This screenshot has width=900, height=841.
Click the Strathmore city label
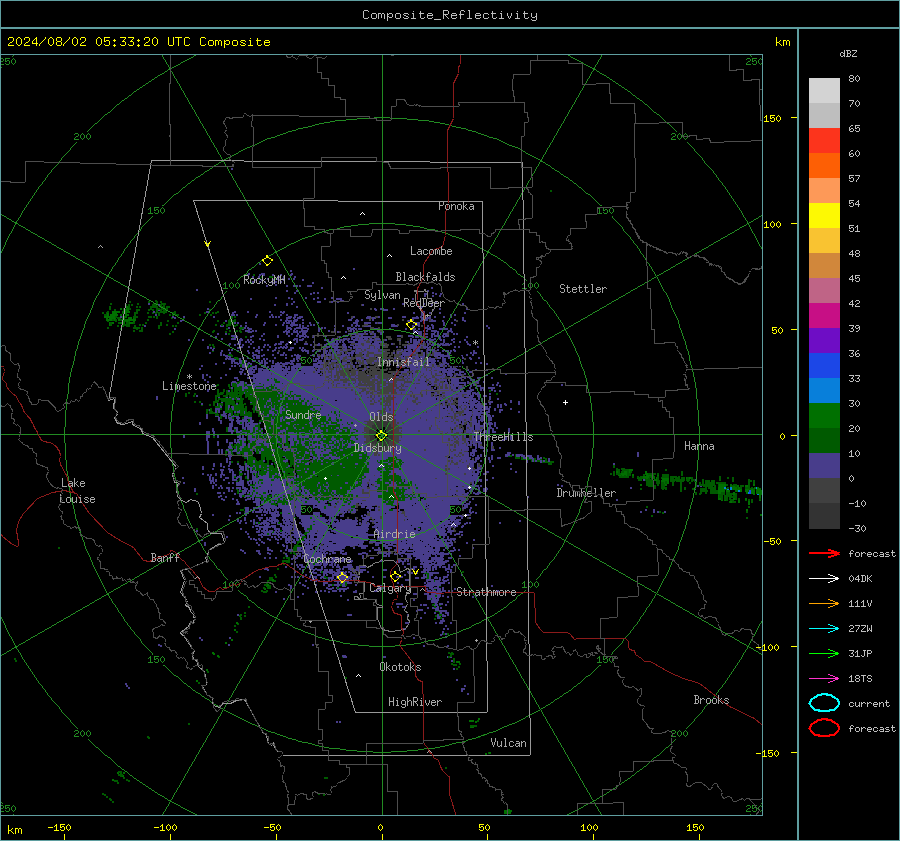(486, 592)
